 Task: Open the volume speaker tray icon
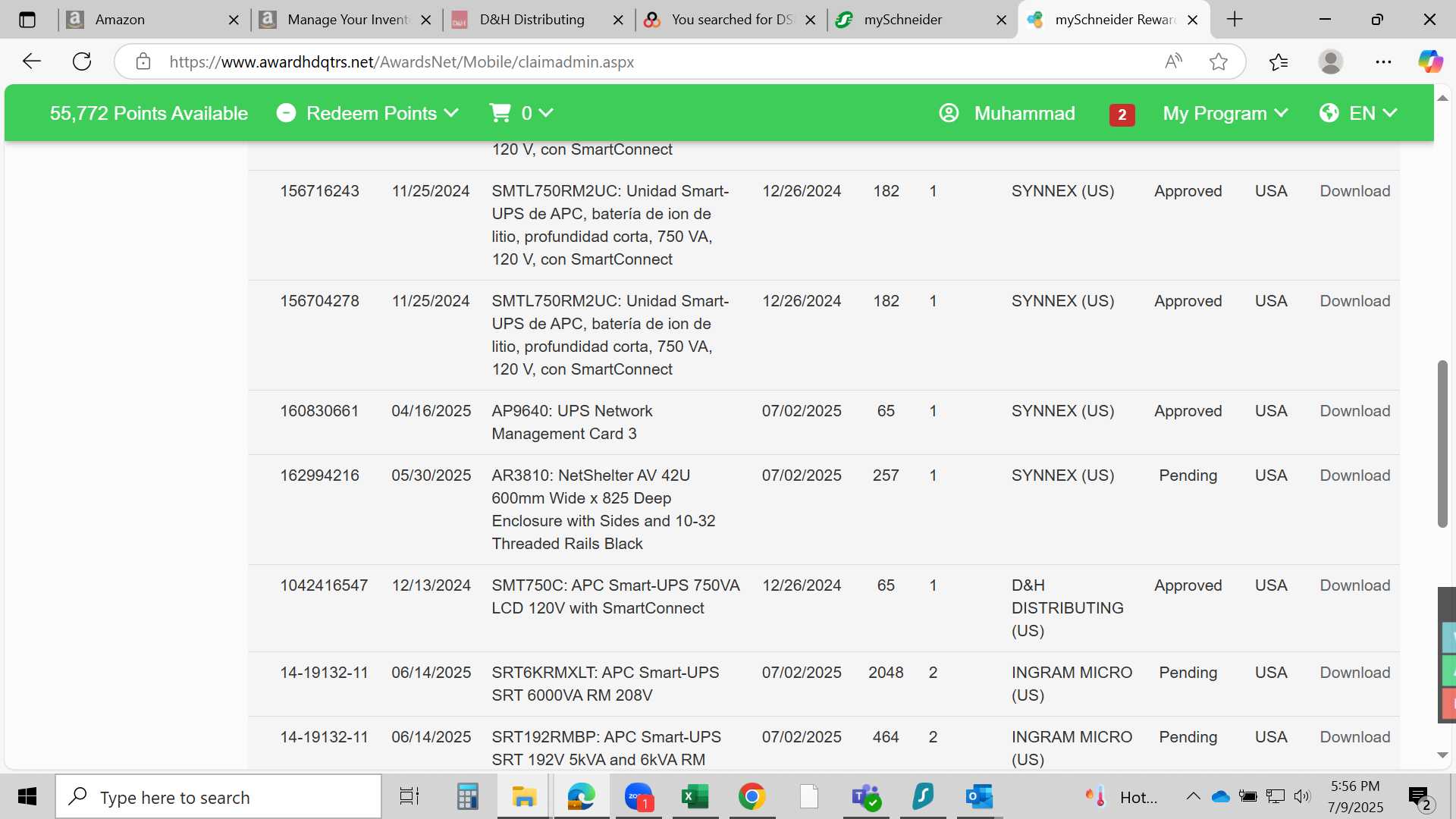pyautogui.click(x=1302, y=796)
